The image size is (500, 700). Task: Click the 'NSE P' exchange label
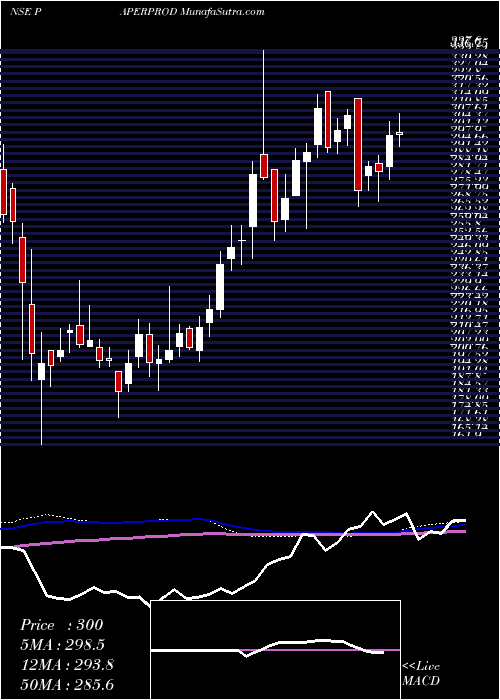click(x=26, y=12)
